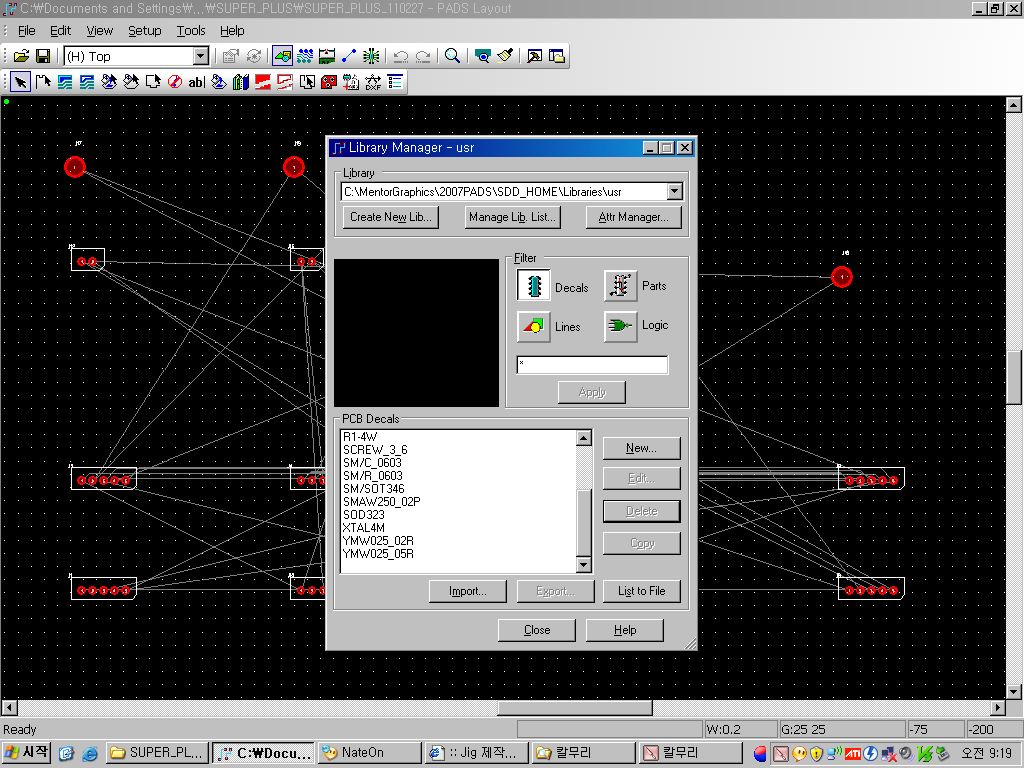Image resolution: width=1024 pixels, height=768 pixels.
Task: Toggle the Decals filter button
Action: tap(534, 286)
